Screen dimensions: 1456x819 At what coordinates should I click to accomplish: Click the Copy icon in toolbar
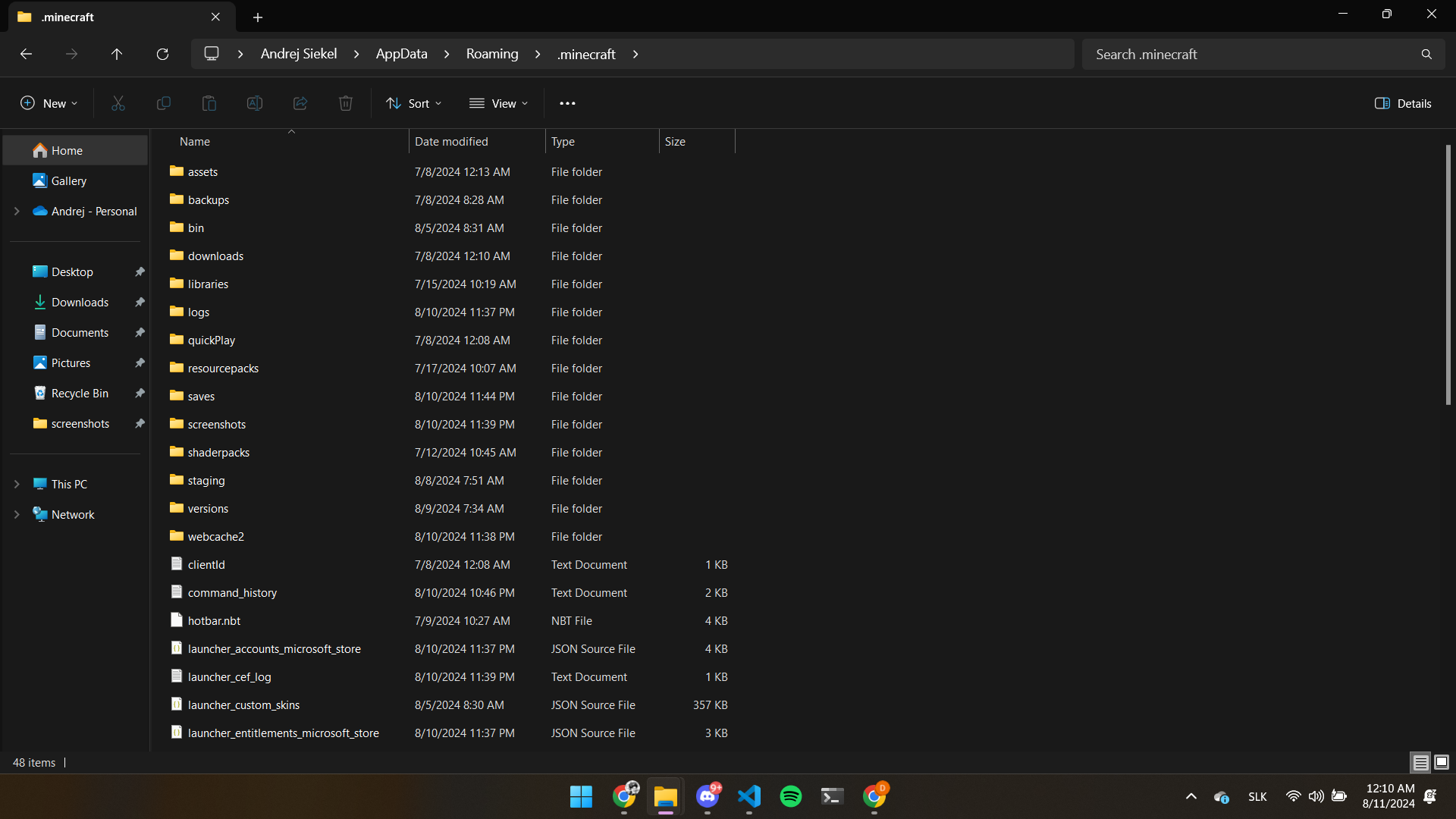click(164, 103)
